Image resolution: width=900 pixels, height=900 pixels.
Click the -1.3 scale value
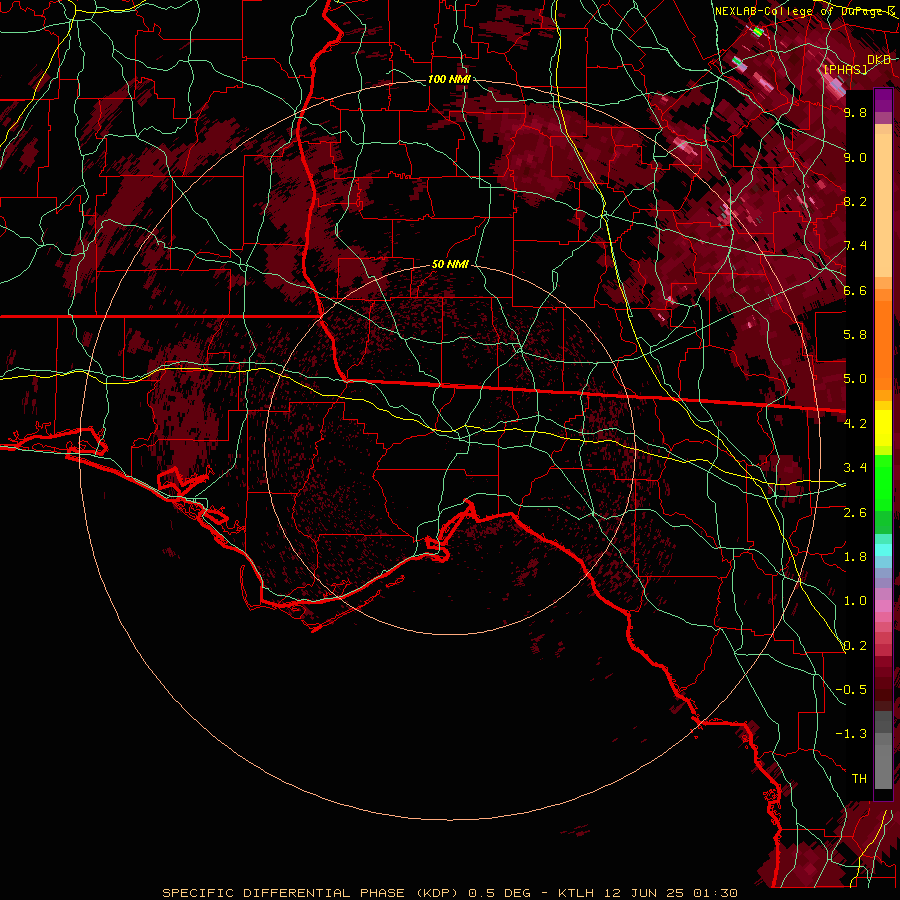pyautogui.click(x=851, y=734)
